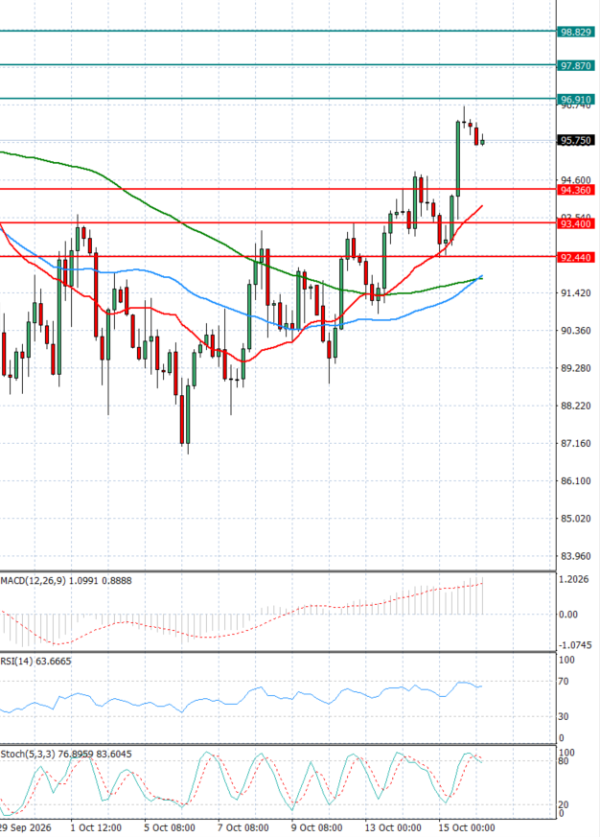Click the RSI 70 scale level

coord(563,682)
